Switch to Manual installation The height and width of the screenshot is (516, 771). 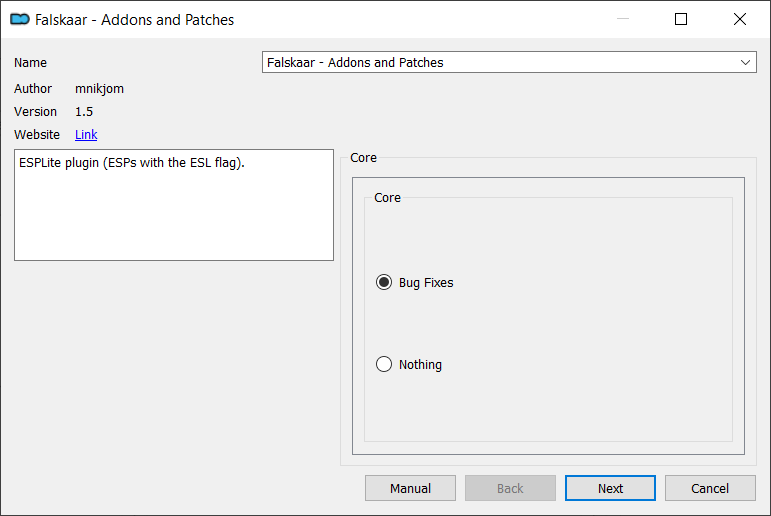[x=410, y=488]
